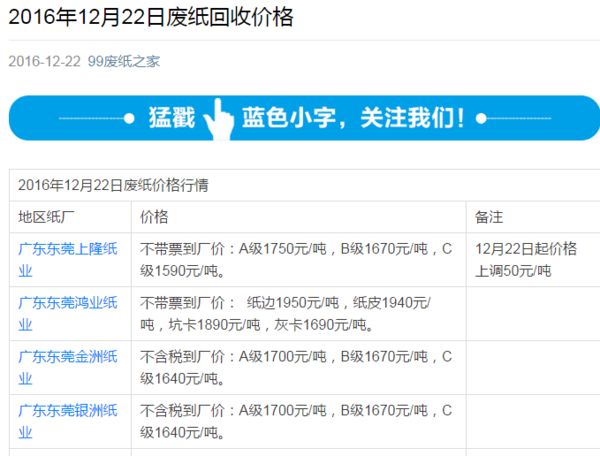Click the 上隆纸业 price cell with A级1750元/吨

pos(298,260)
